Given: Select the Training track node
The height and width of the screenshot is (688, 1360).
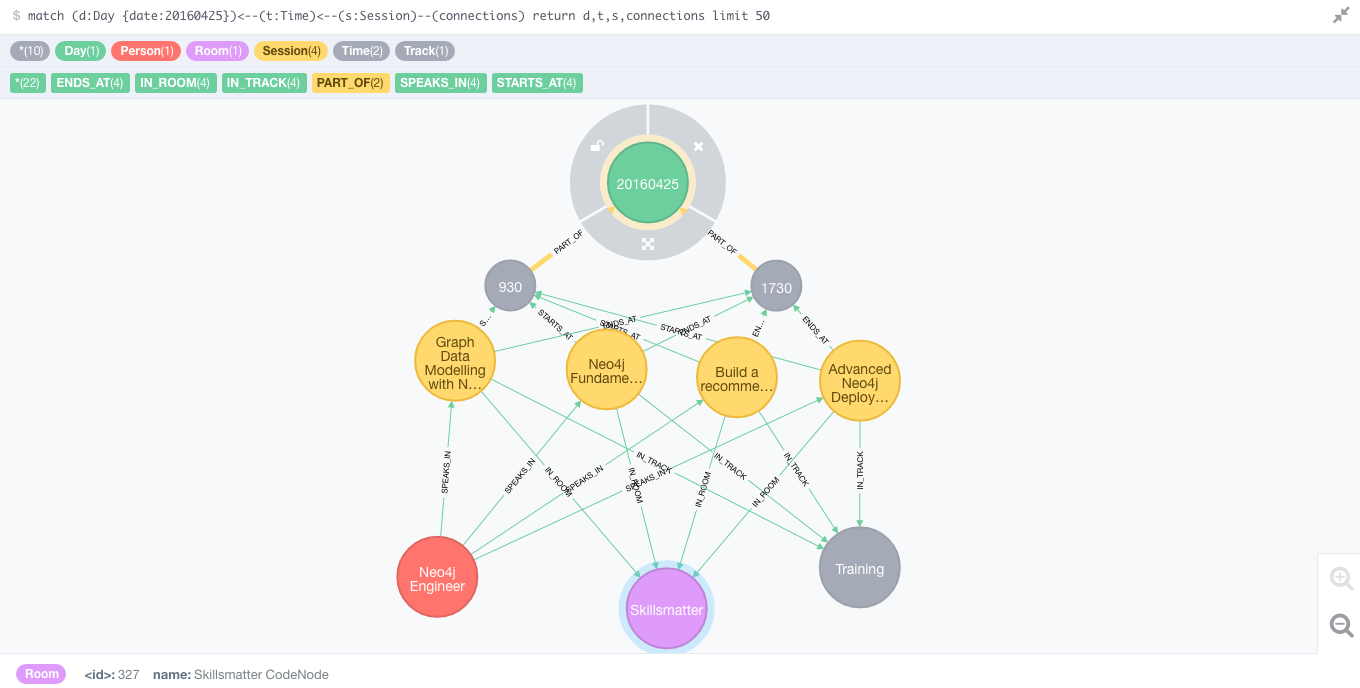Looking at the screenshot, I should point(859,568).
